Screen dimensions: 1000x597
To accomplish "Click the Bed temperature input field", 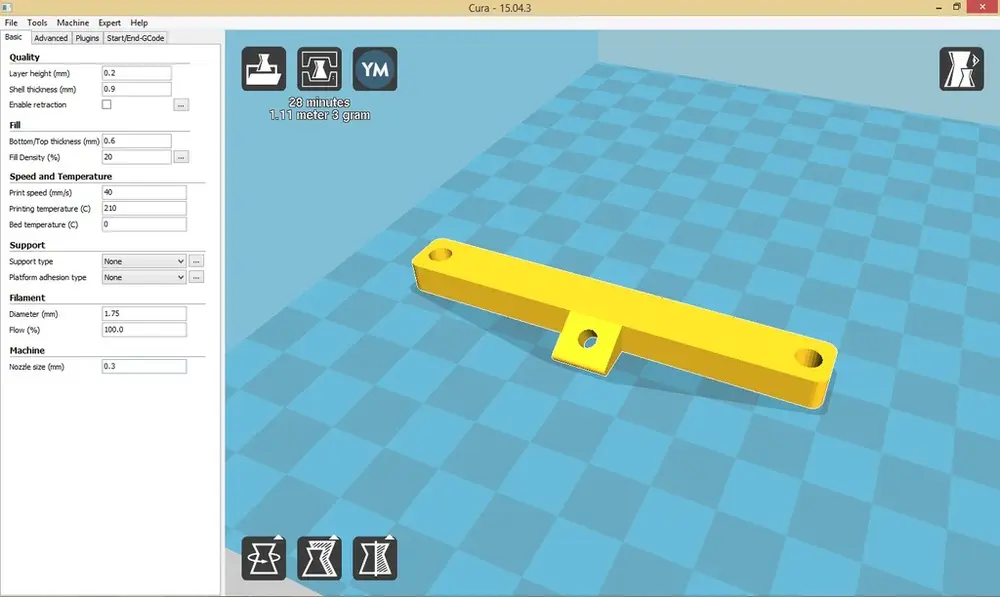I will click(x=144, y=225).
